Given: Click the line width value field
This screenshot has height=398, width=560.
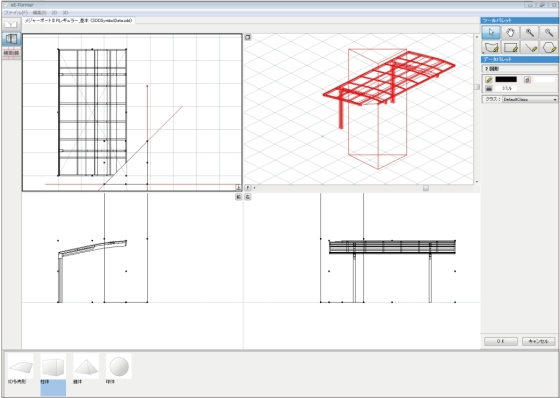Looking at the screenshot, I should coord(506,88).
